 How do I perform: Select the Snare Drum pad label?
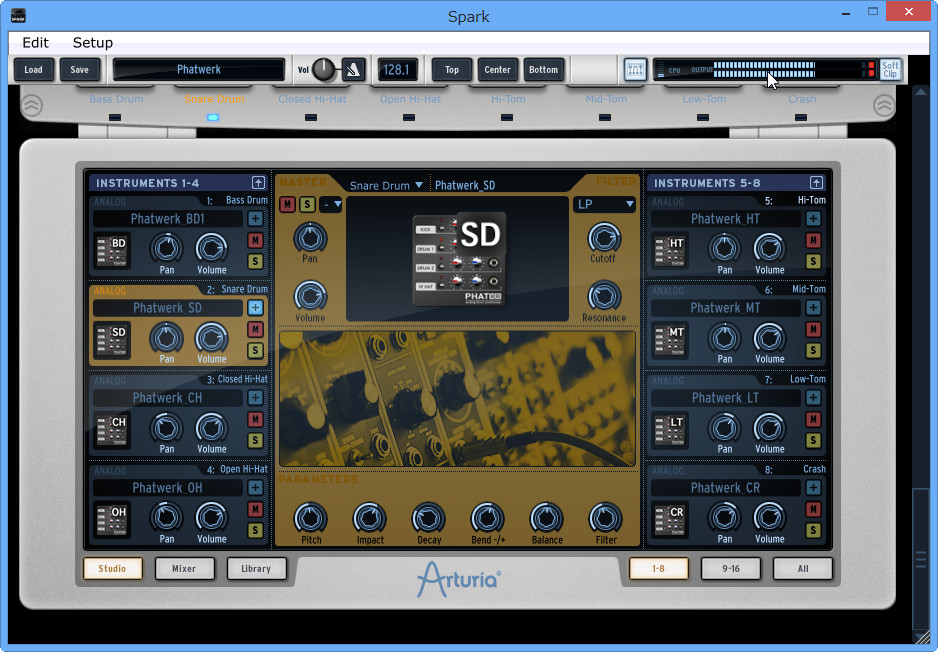coord(214,99)
